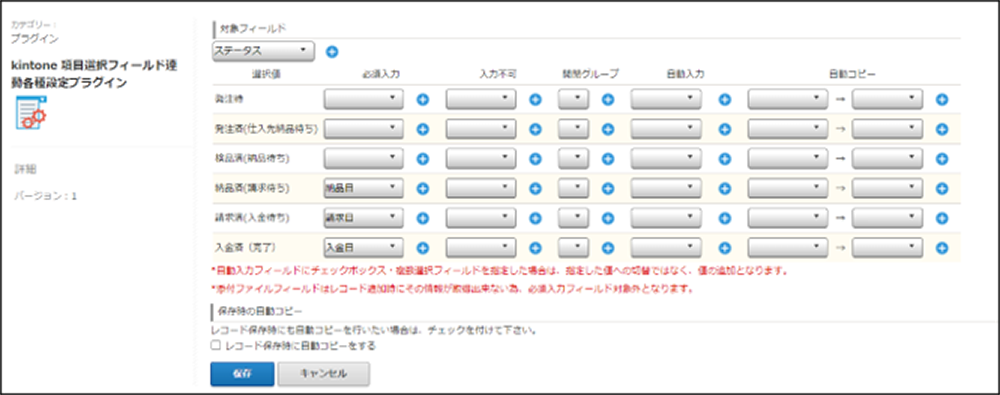
Task: Click the キャンセル button
Action: (323, 374)
